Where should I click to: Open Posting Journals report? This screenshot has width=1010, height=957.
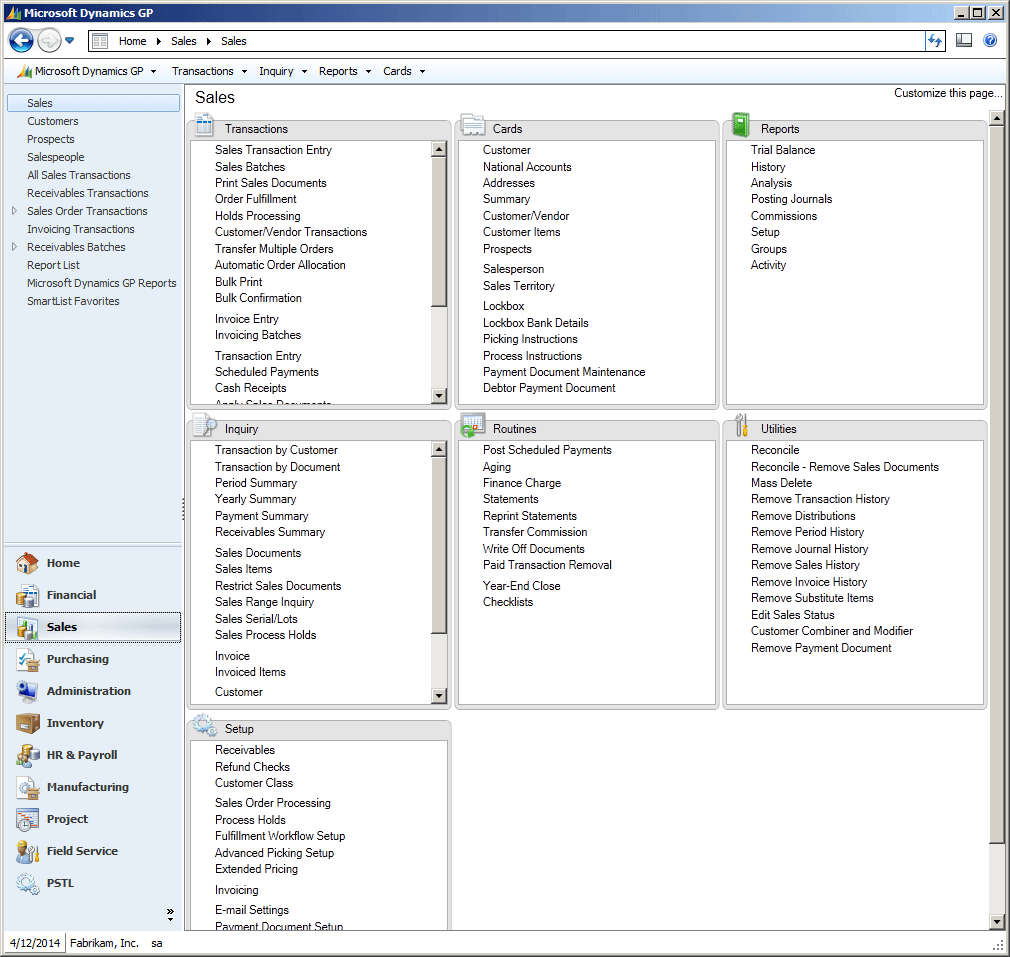[791, 200]
